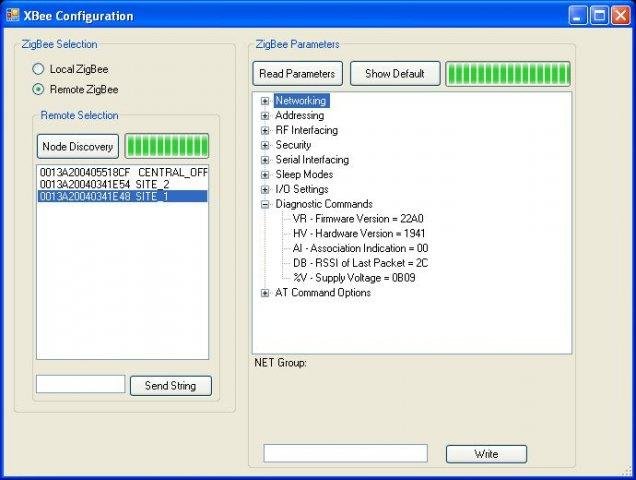Expand the Security tree node
Screen dimensions: 636x480
[x=265, y=145]
